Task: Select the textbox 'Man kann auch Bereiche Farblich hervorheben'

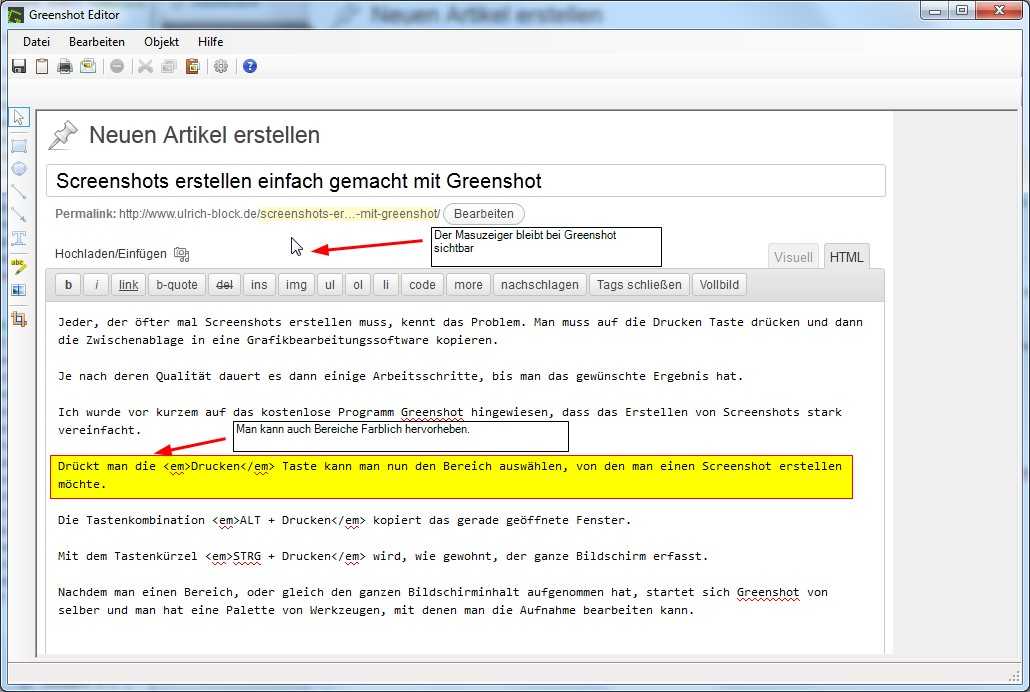Action: [401, 436]
